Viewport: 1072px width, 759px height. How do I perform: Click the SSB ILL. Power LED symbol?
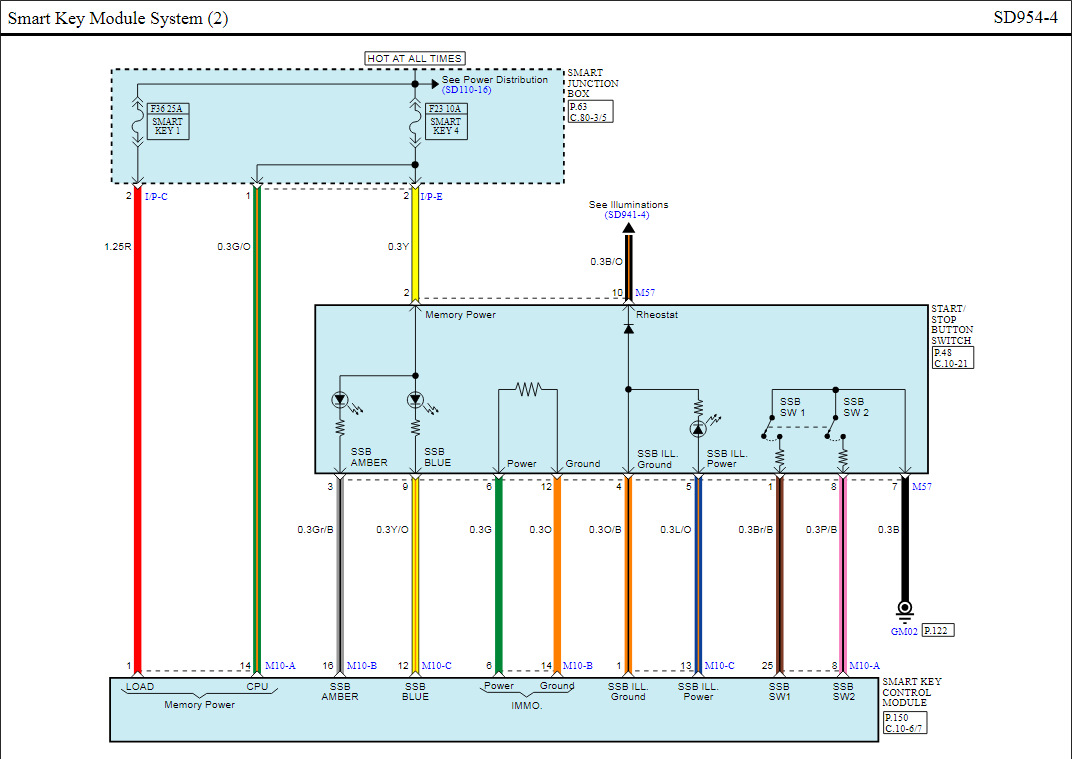(698, 429)
